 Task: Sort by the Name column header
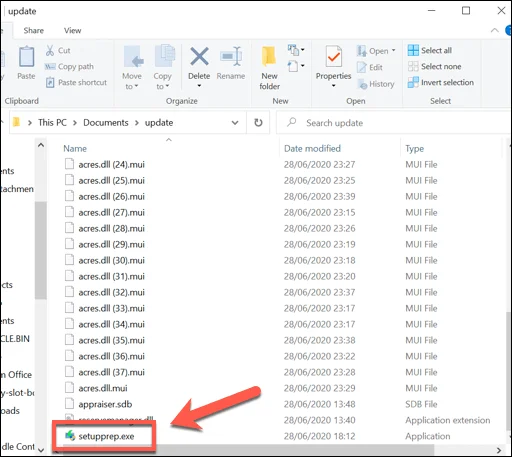(x=75, y=148)
